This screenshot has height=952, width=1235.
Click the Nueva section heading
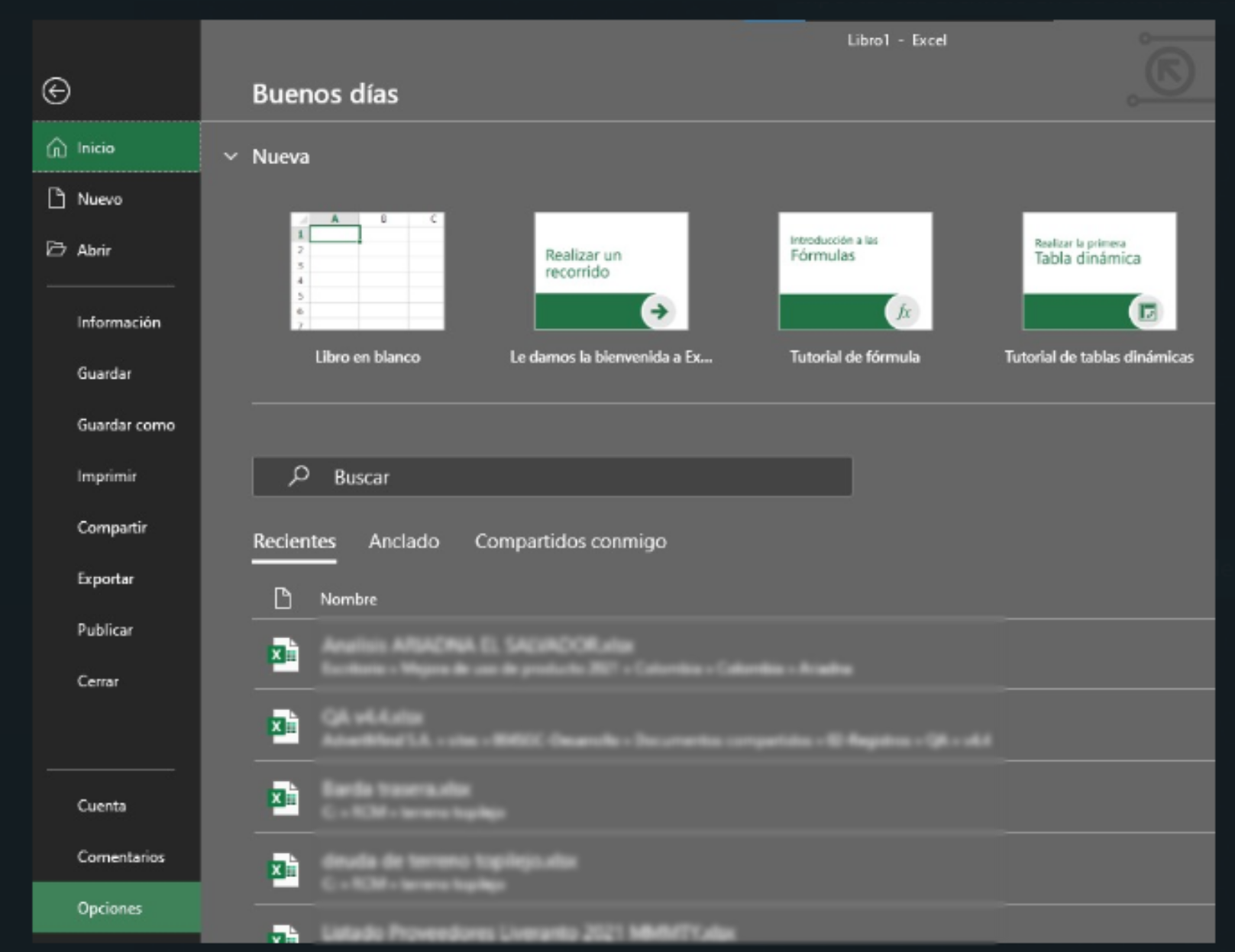pyautogui.click(x=281, y=157)
